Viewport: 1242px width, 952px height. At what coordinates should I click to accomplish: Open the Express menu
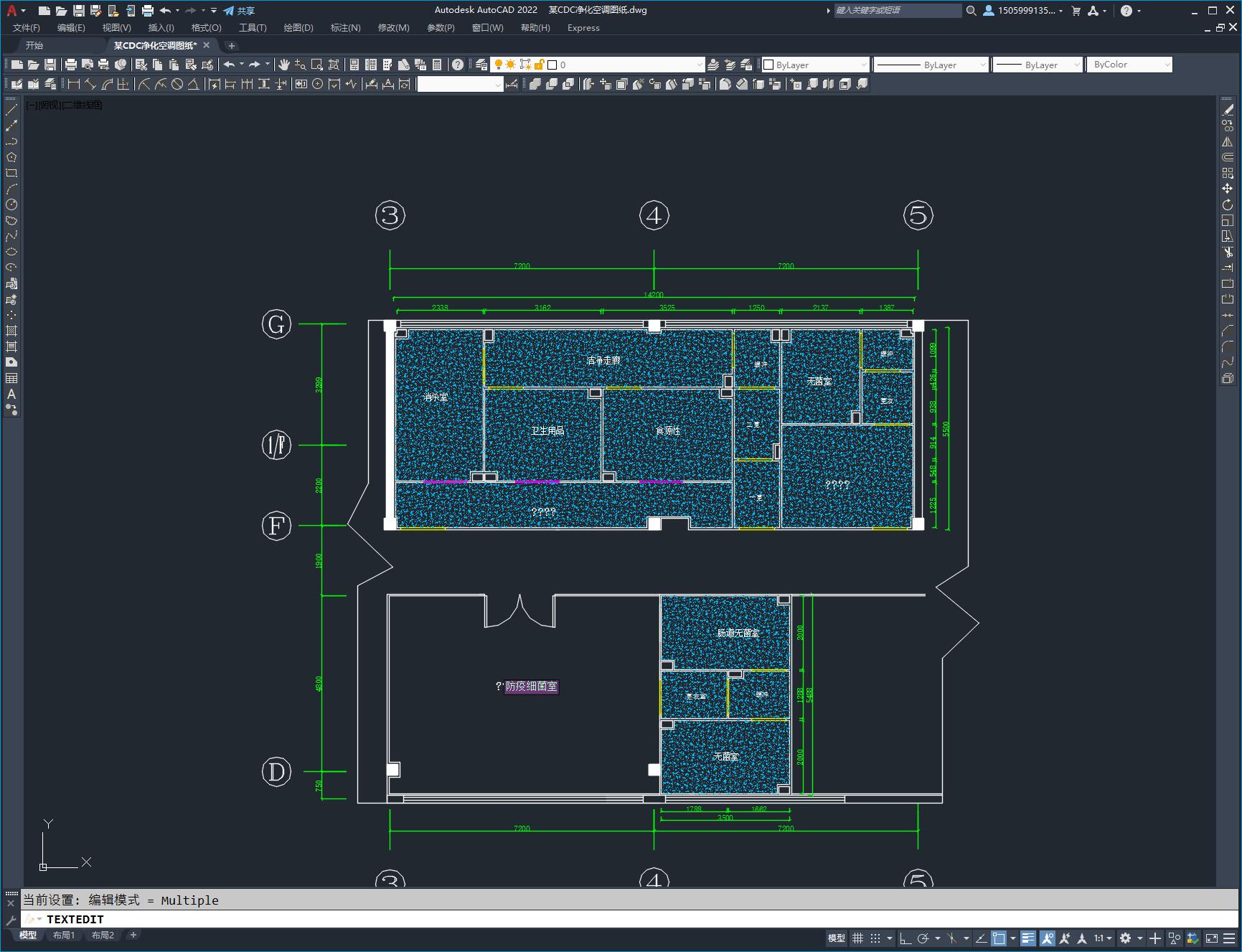[583, 28]
